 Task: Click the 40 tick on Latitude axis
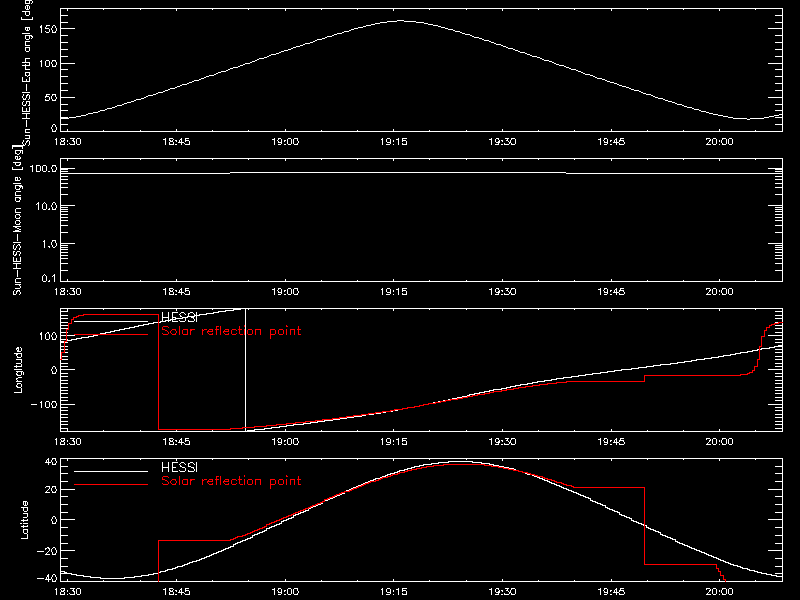(x=51, y=462)
